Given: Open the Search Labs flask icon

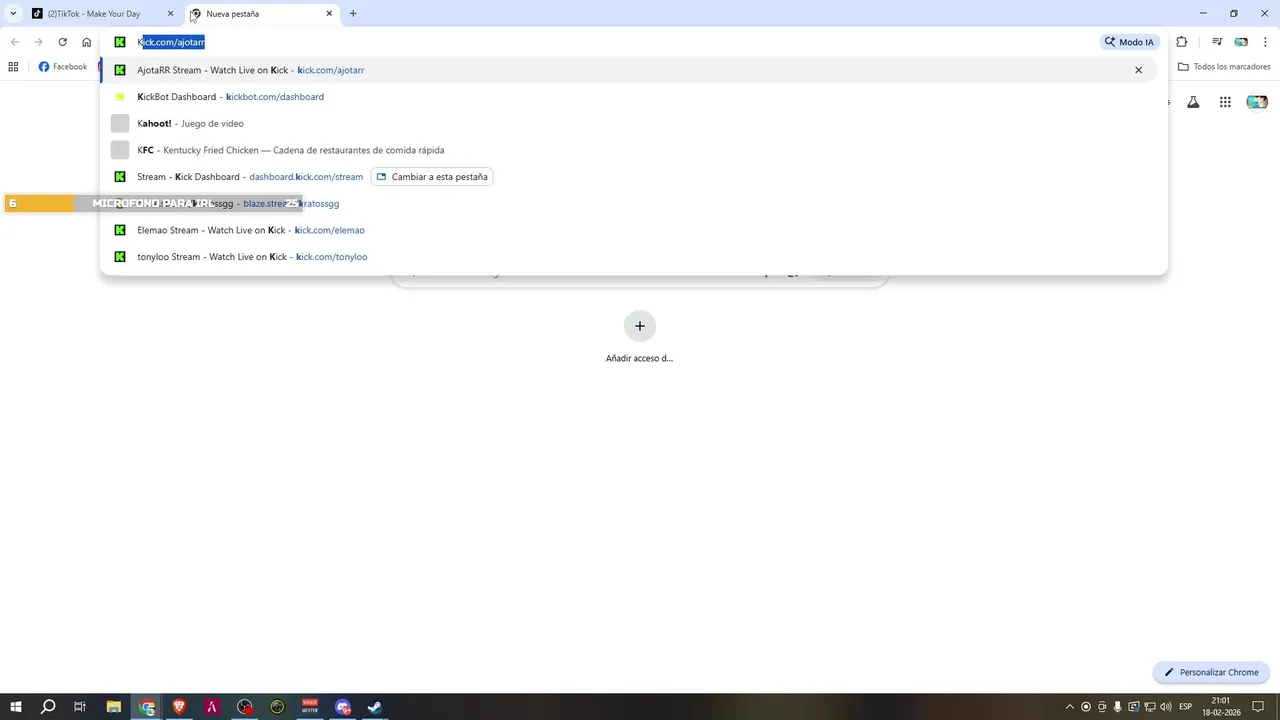Looking at the screenshot, I should pos(1193,102).
